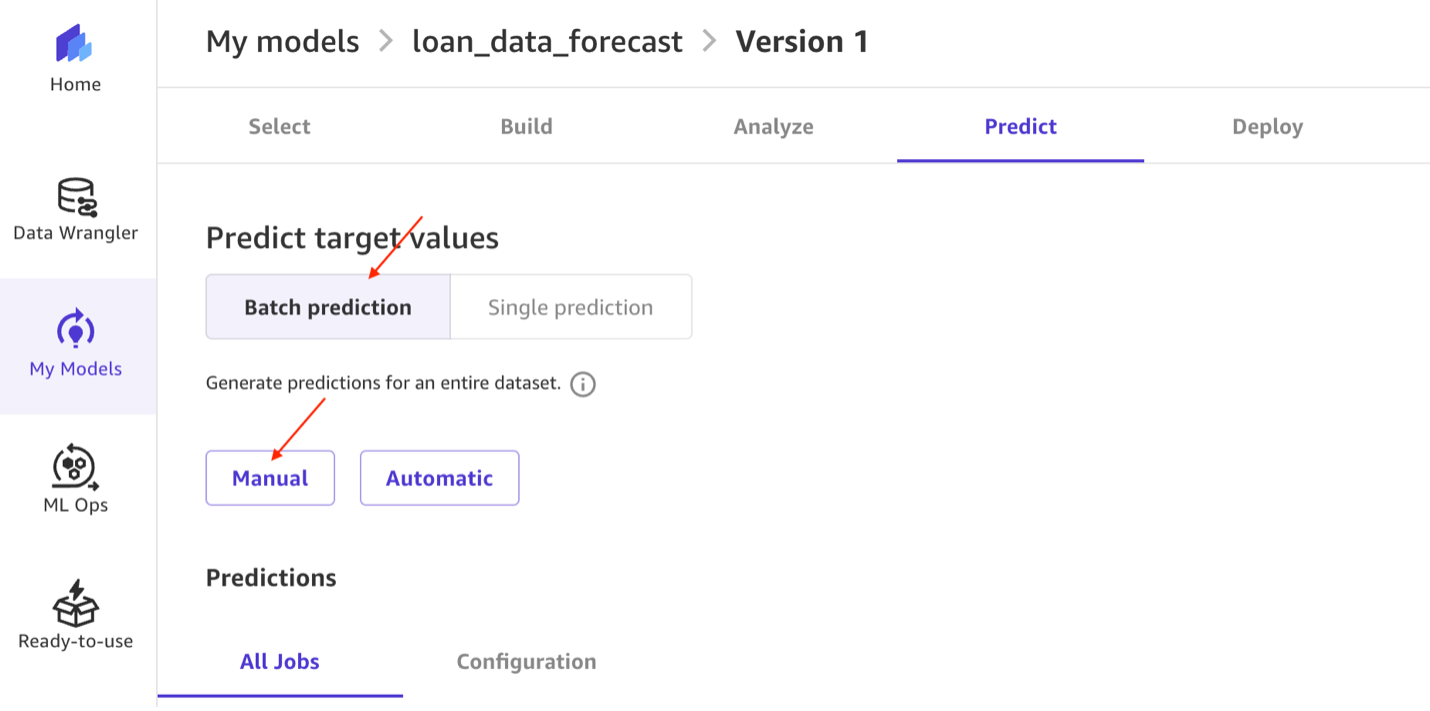
Task: Choose Automatic batch prediction
Action: [x=439, y=478]
